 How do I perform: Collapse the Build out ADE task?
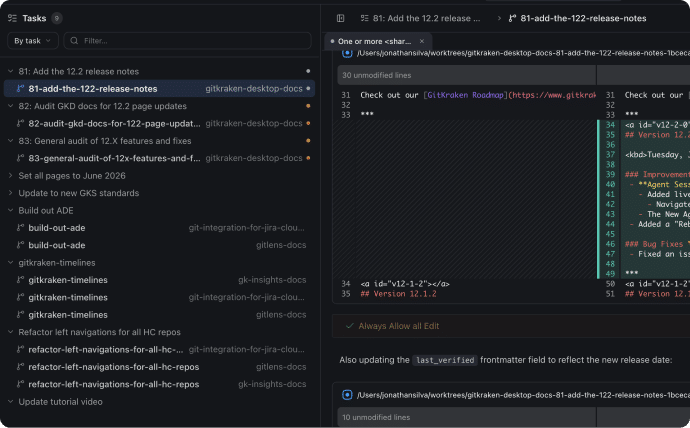coord(11,210)
